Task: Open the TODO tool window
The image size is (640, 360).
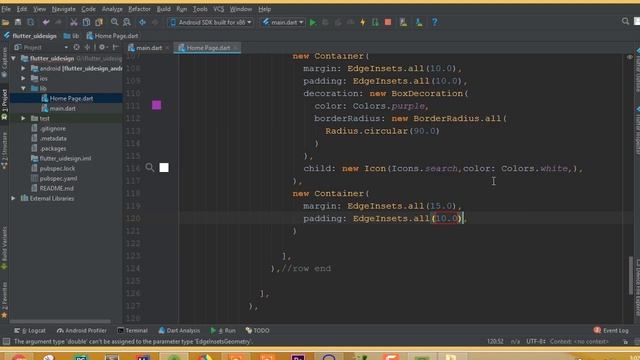Action: click(258, 330)
